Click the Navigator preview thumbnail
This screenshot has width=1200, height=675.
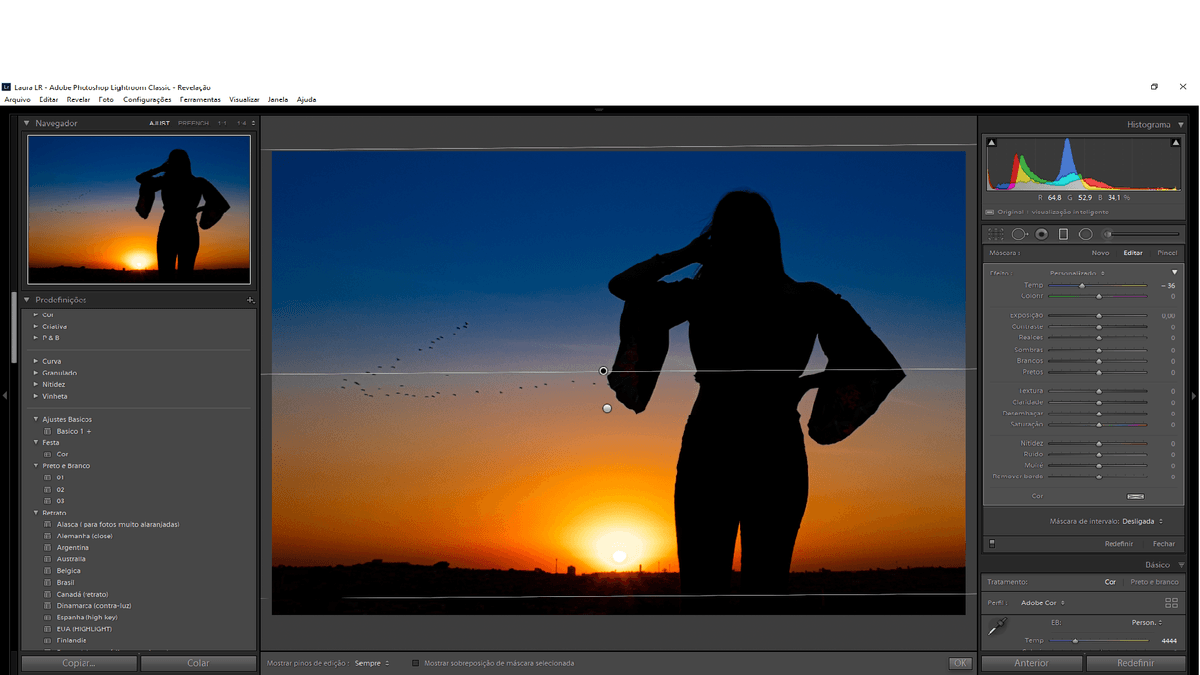pyautogui.click(x=139, y=210)
